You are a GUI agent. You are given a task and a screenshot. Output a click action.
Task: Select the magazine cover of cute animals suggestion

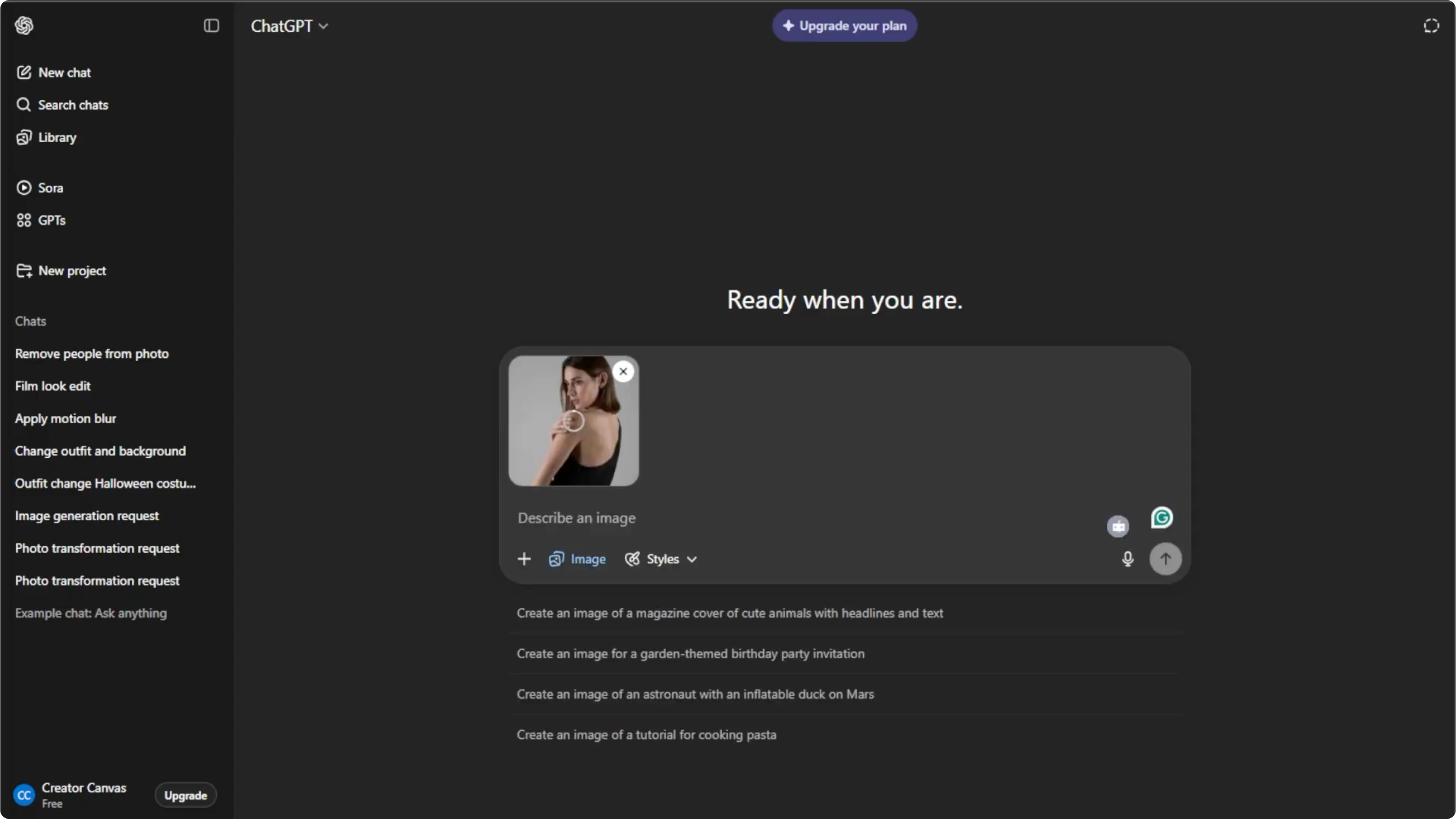pyautogui.click(x=845, y=613)
